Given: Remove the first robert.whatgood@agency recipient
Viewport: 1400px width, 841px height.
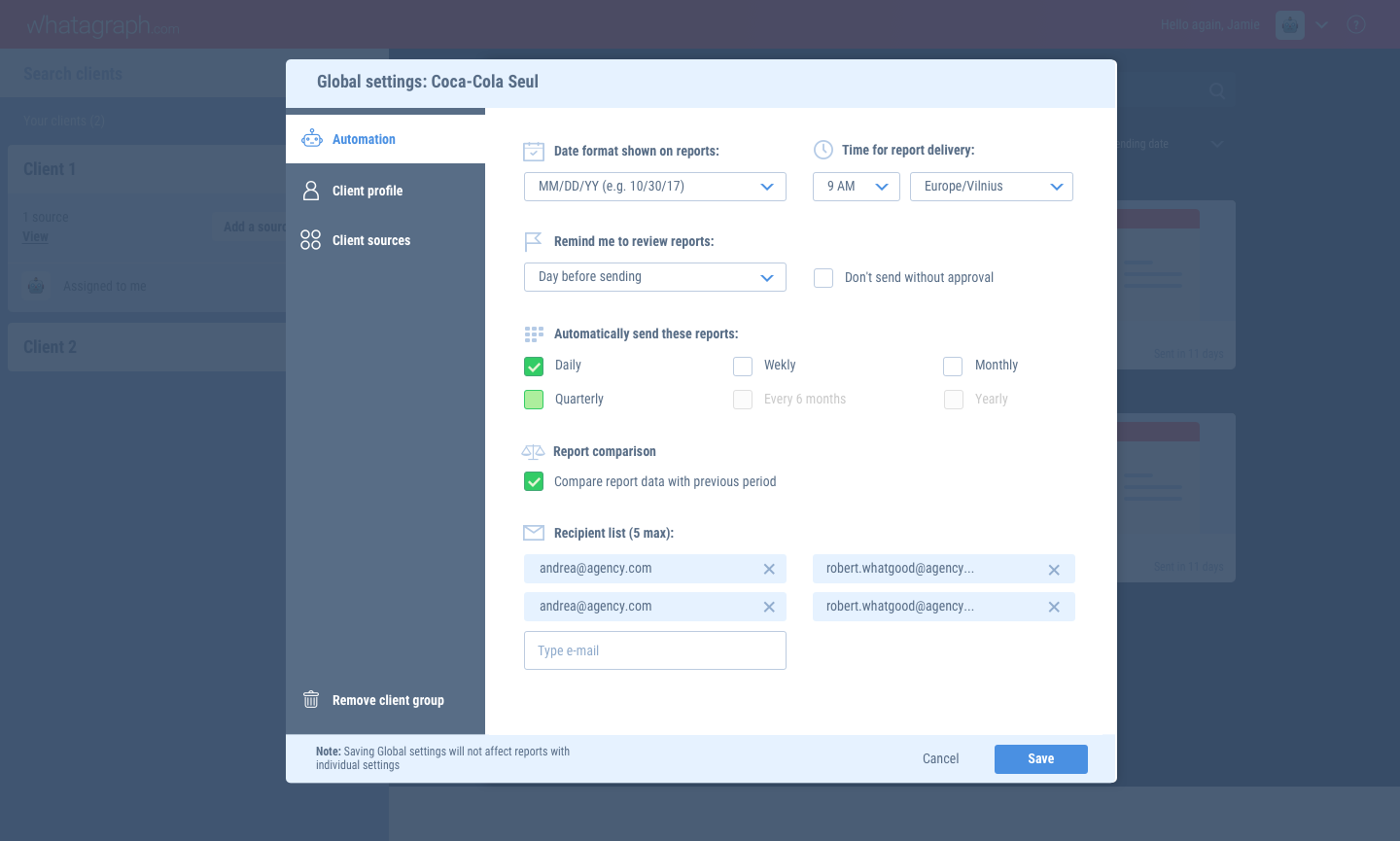Looking at the screenshot, I should click(x=1054, y=570).
